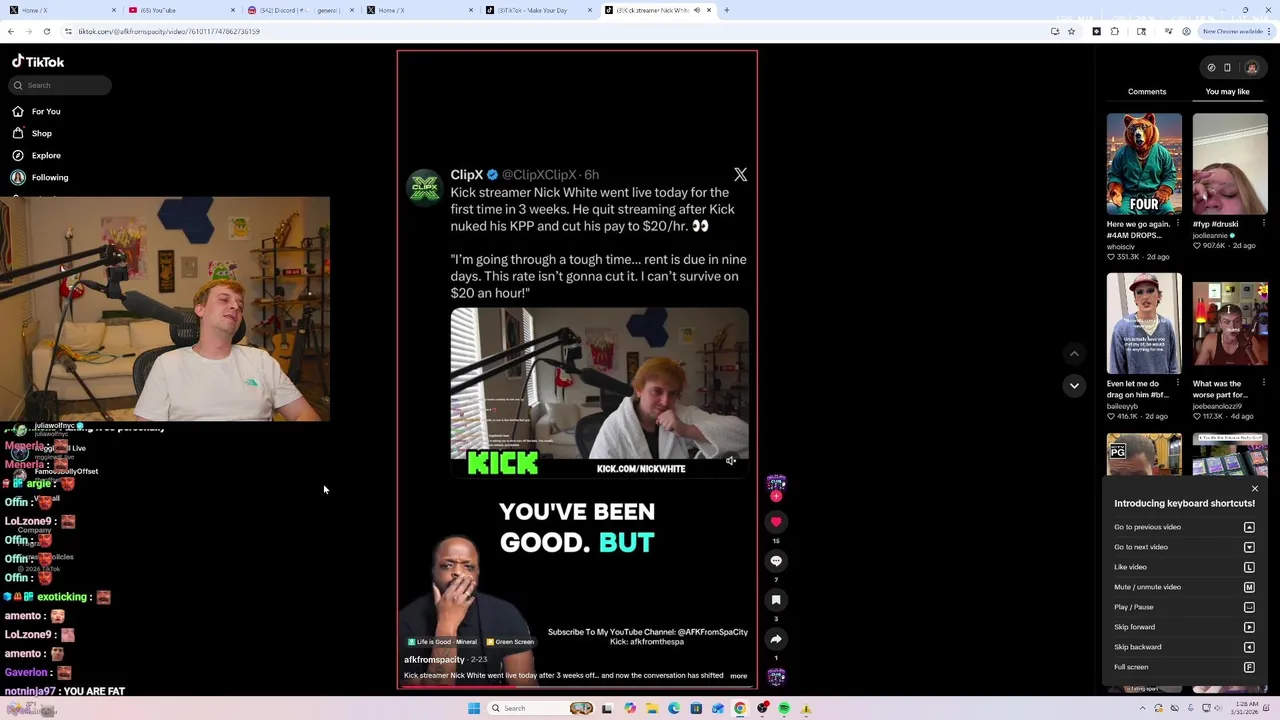This screenshot has height=720, width=1280.
Task: Click the Play / Pause shortcut key icon
Action: coord(1249,607)
